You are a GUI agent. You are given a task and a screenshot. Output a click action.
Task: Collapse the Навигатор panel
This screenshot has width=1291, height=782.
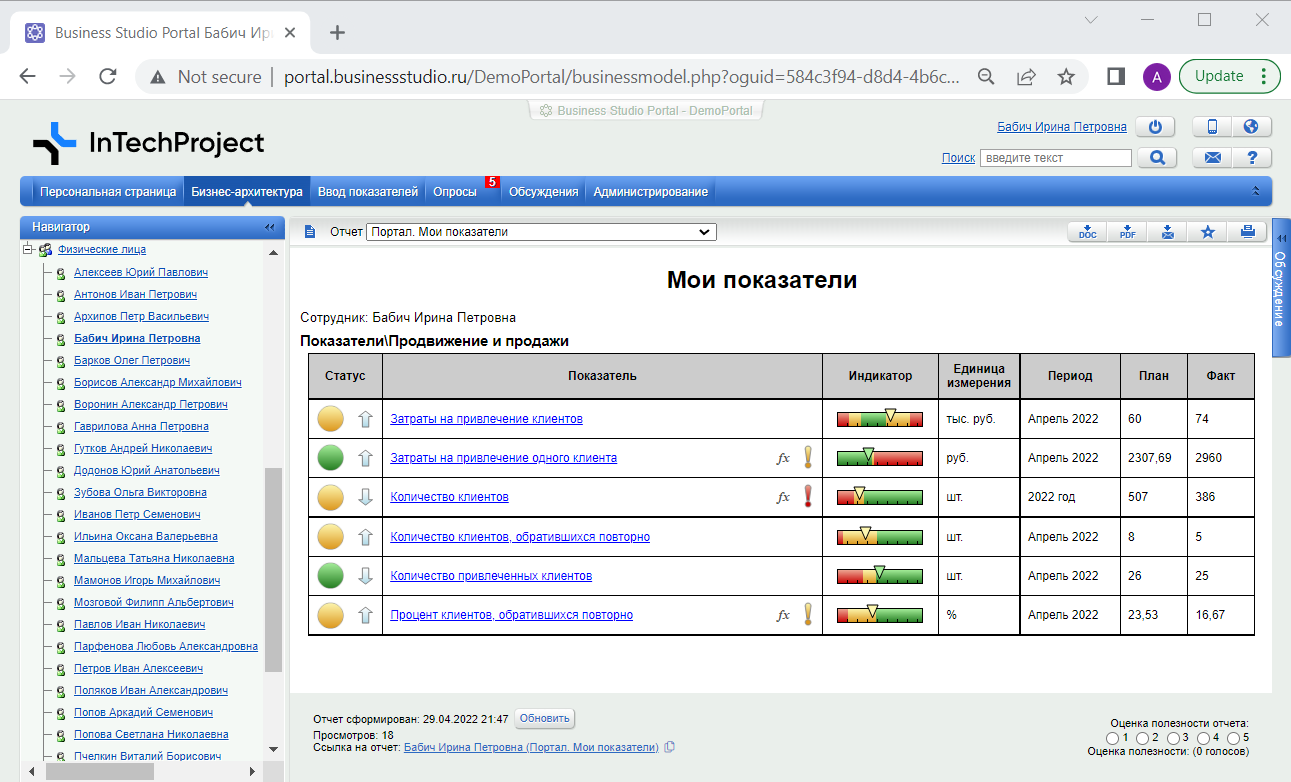click(x=269, y=227)
